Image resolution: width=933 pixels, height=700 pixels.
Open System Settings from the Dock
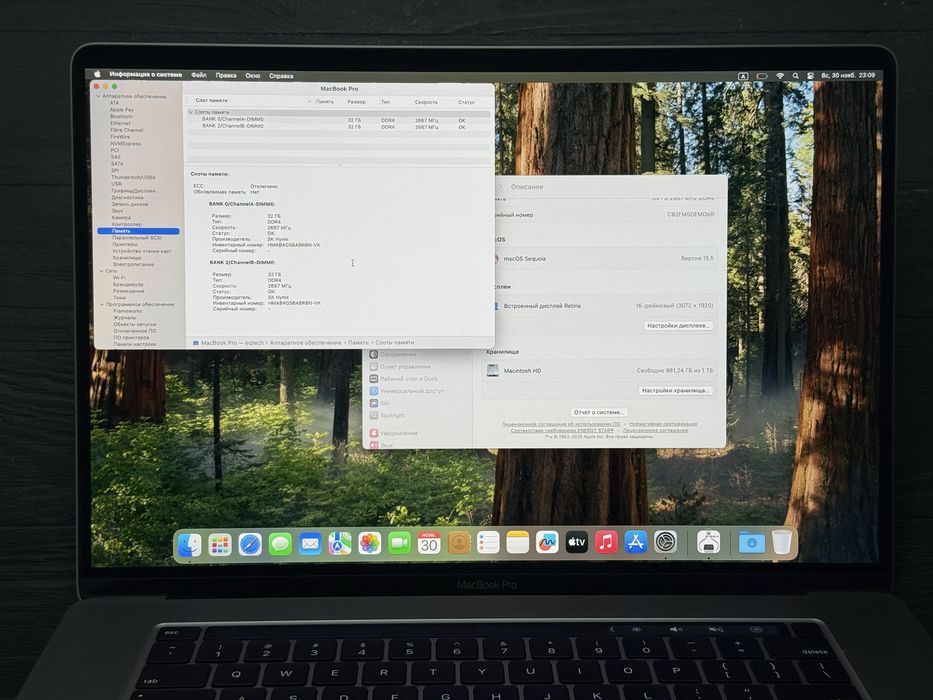tap(665, 542)
